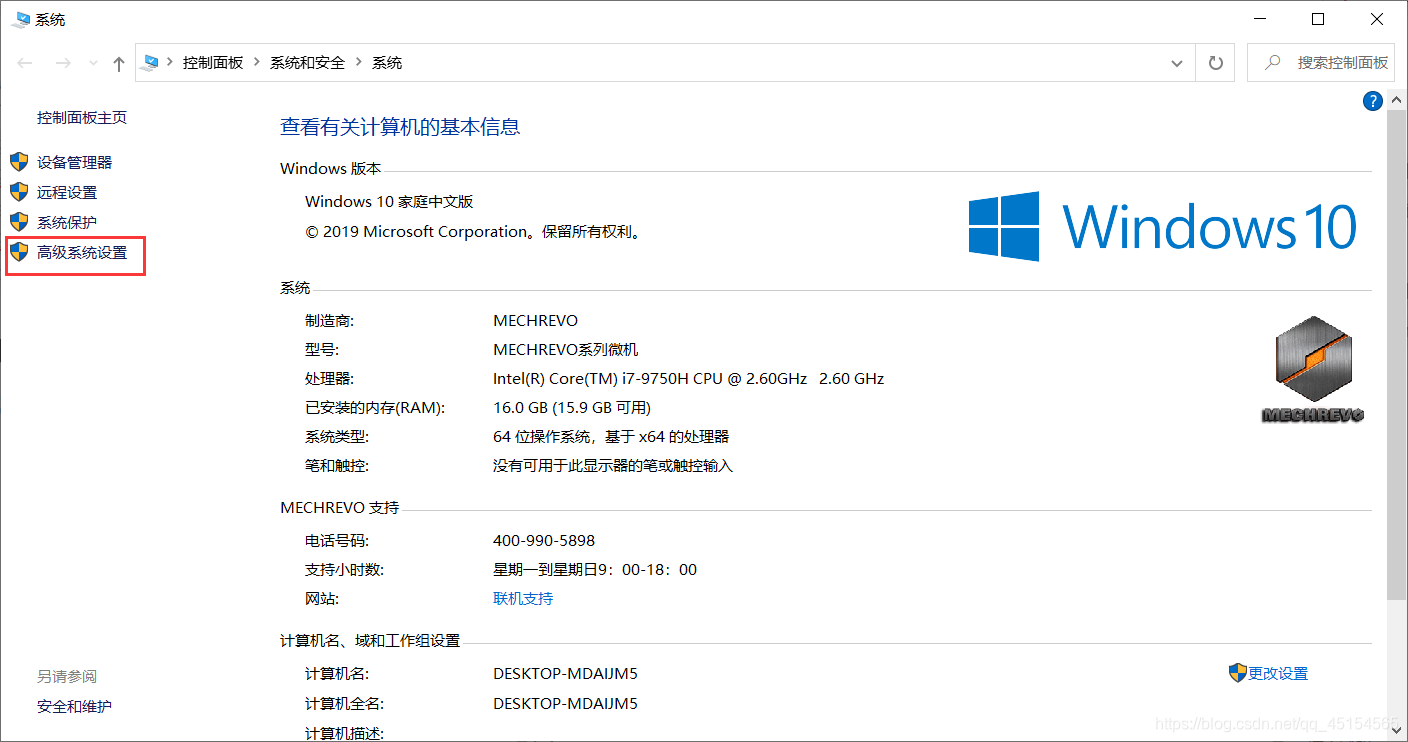The height and width of the screenshot is (742, 1408).
Task: Click the search magnifier icon
Action: point(1273,62)
